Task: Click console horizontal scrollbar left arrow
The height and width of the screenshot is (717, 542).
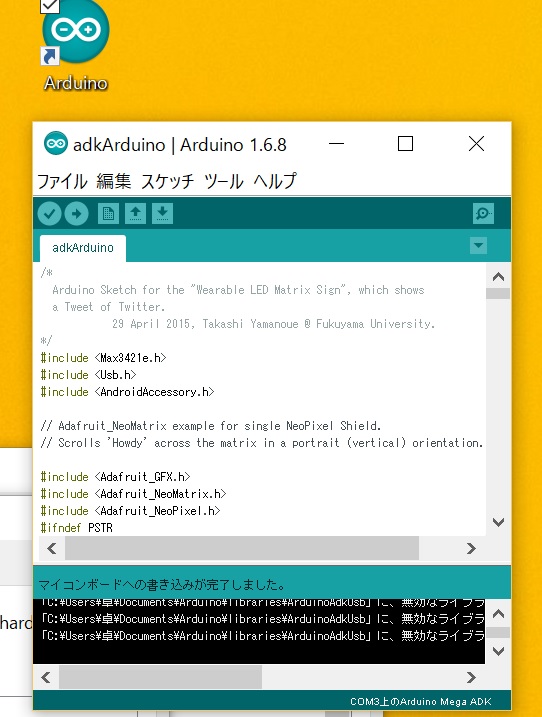Action: pyautogui.click(x=46, y=677)
